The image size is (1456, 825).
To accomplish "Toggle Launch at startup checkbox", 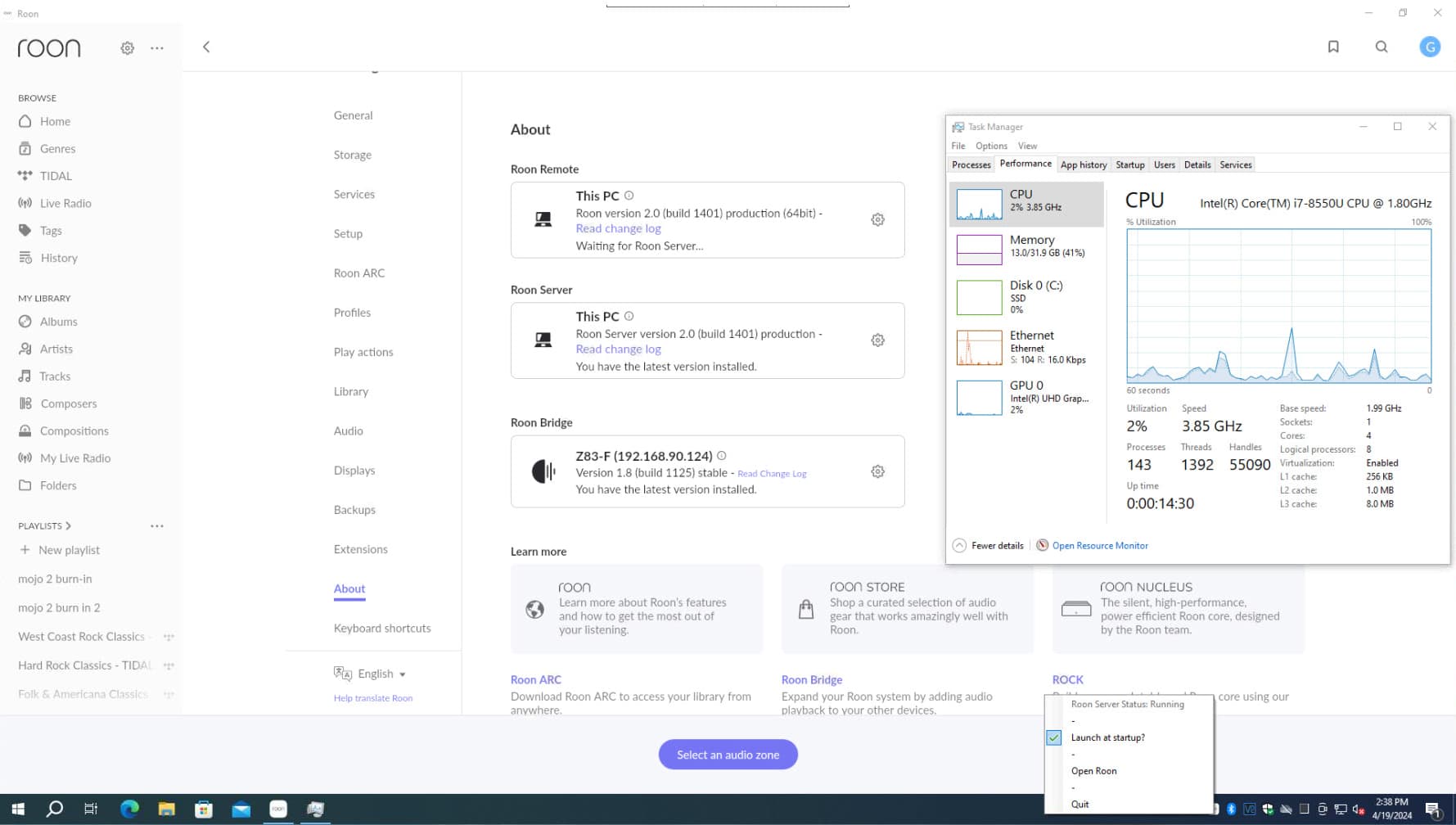I will [1053, 737].
